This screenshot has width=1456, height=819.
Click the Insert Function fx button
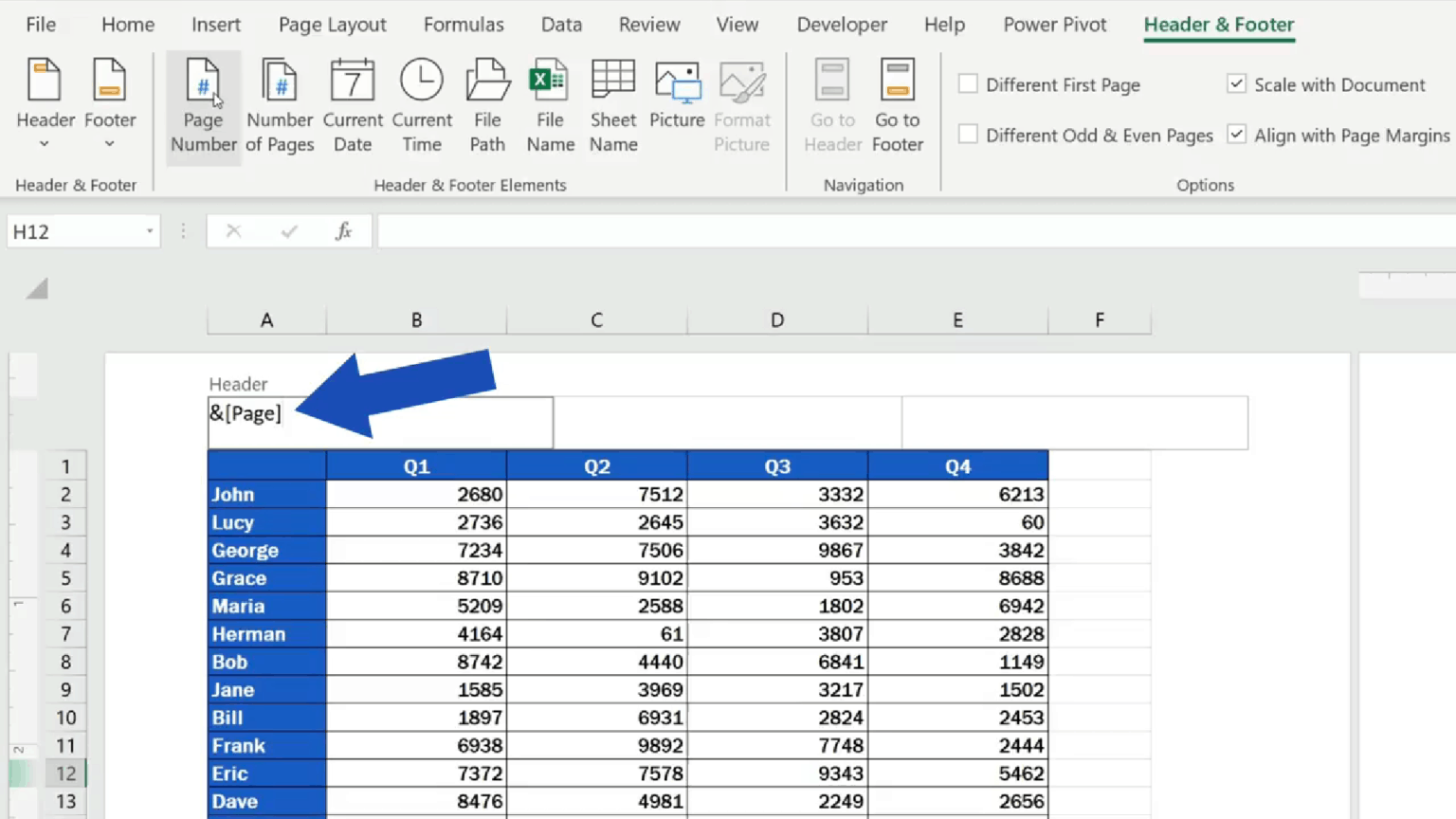coord(343,231)
